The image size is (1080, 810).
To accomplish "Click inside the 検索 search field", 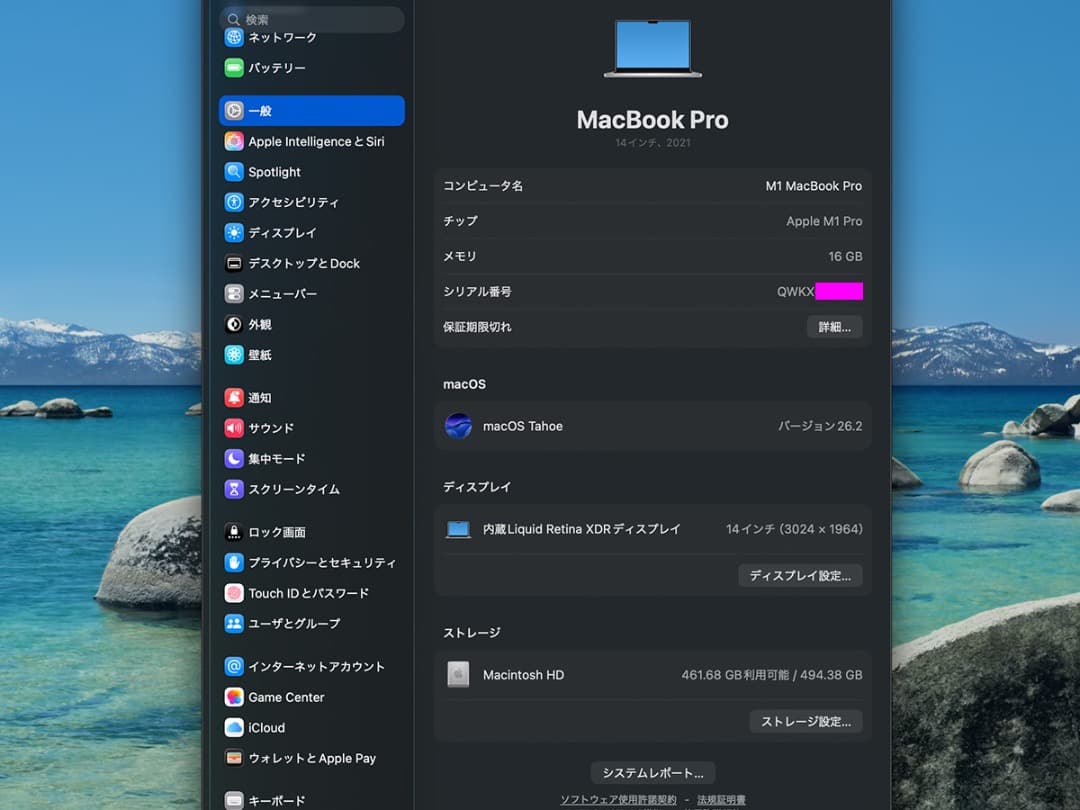I will click(x=312, y=20).
